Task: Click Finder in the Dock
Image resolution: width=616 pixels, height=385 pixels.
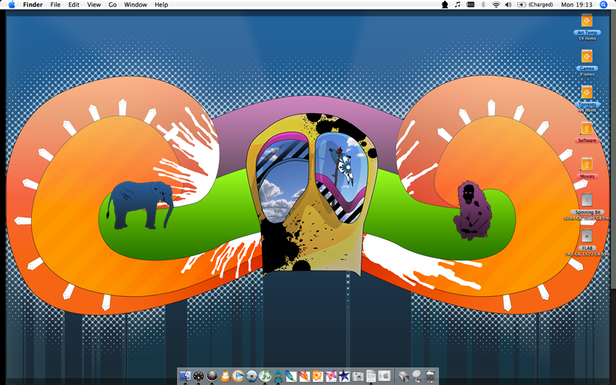Action: pos(185,376)
